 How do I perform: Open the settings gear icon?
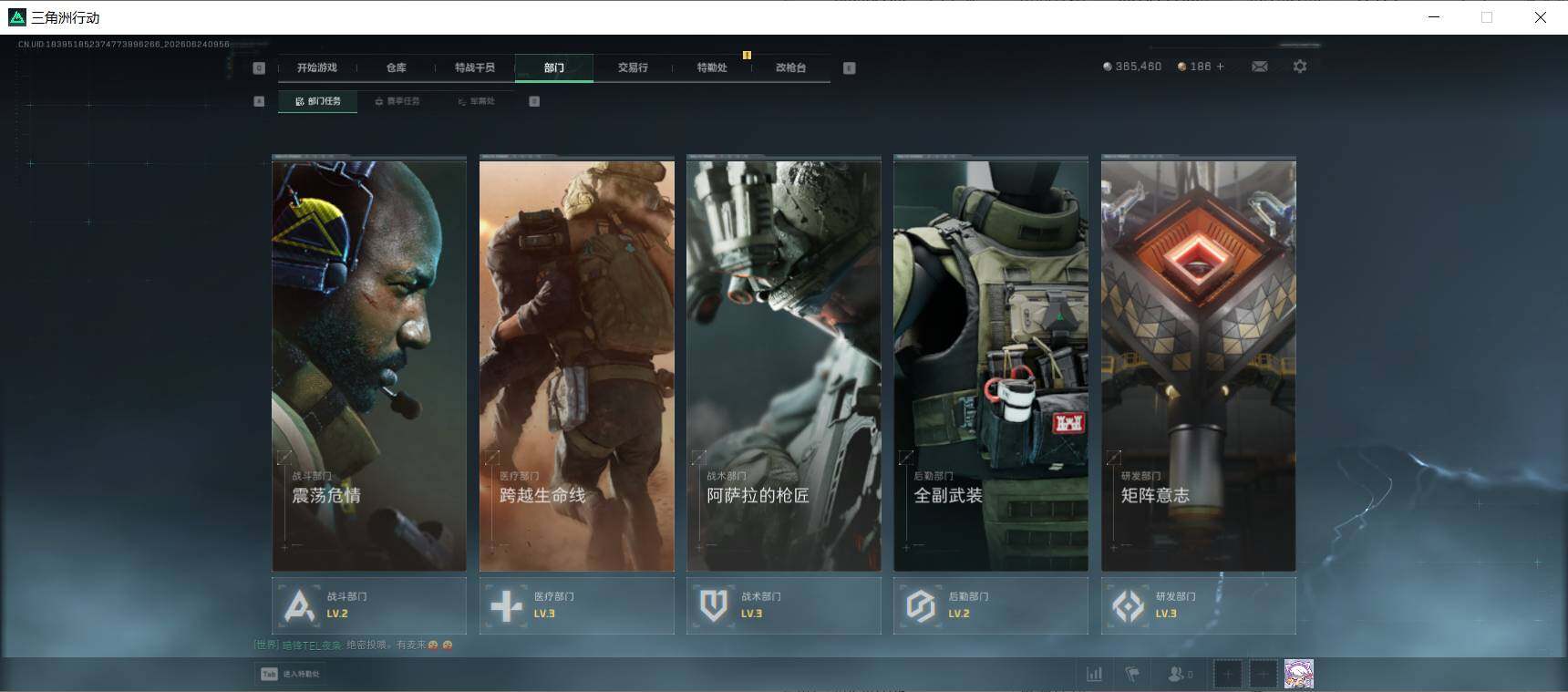click(x=1300, y=67)
